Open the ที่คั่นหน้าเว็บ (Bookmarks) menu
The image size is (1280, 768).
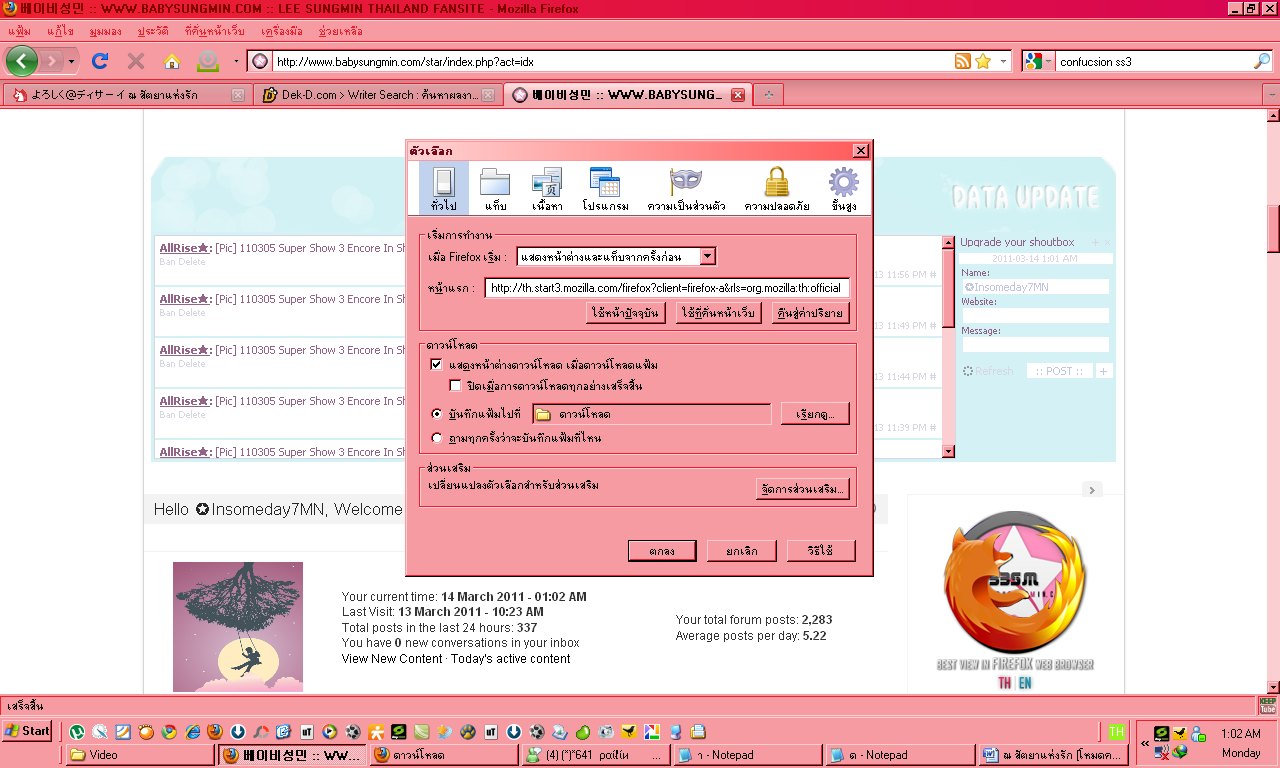[x=215, y=31]
